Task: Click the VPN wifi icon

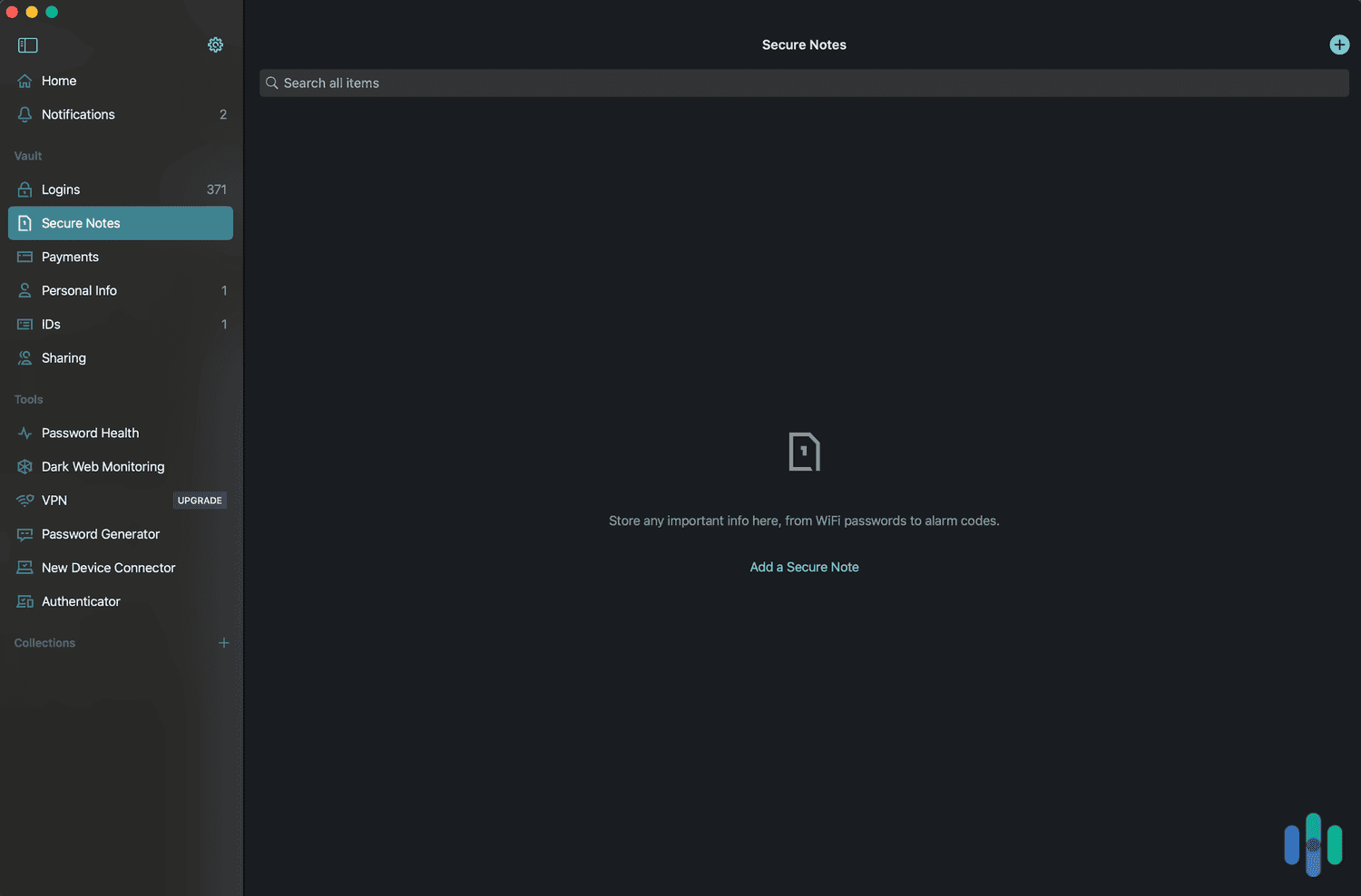Action: tap(24, 500)
